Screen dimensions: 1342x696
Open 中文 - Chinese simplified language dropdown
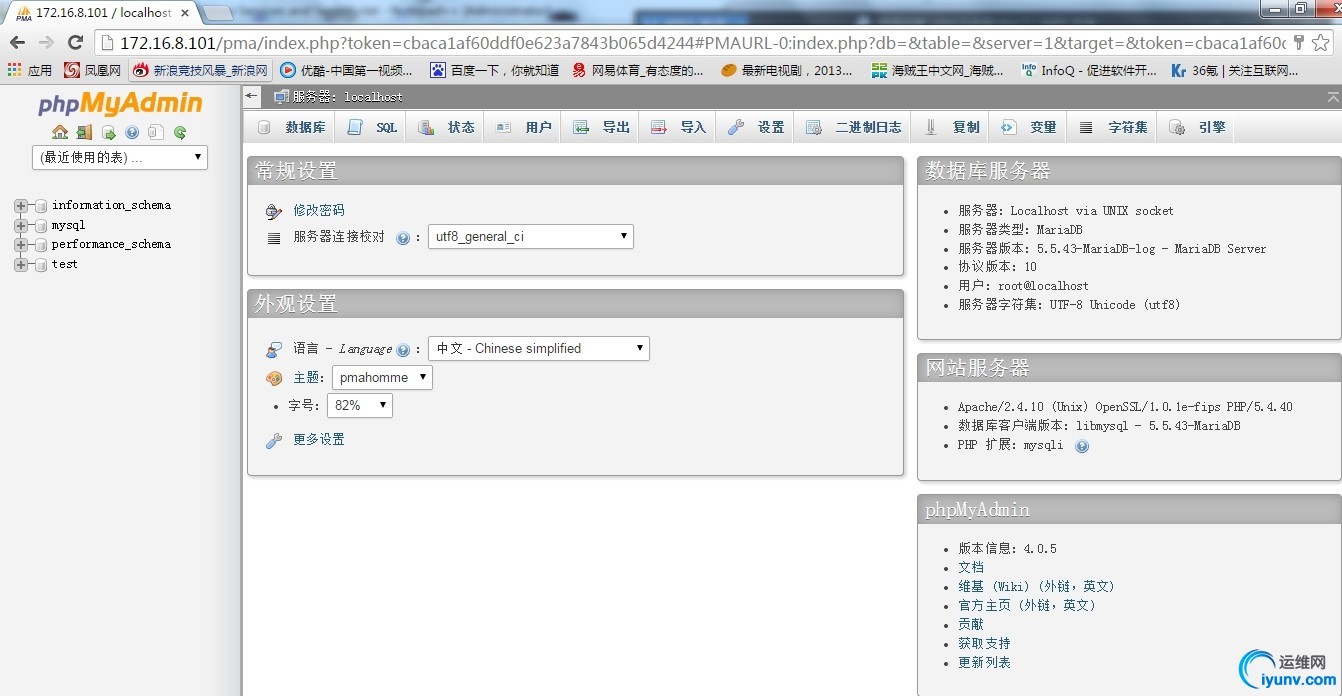[538, 348]
